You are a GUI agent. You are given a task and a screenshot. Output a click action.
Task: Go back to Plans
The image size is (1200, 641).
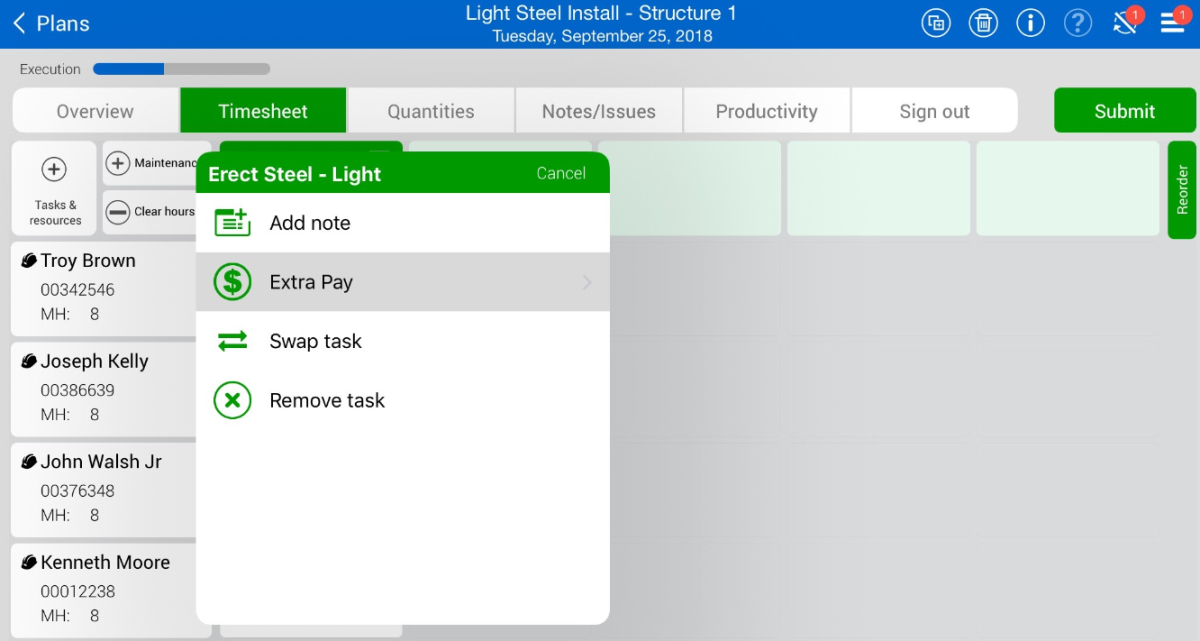52,23
